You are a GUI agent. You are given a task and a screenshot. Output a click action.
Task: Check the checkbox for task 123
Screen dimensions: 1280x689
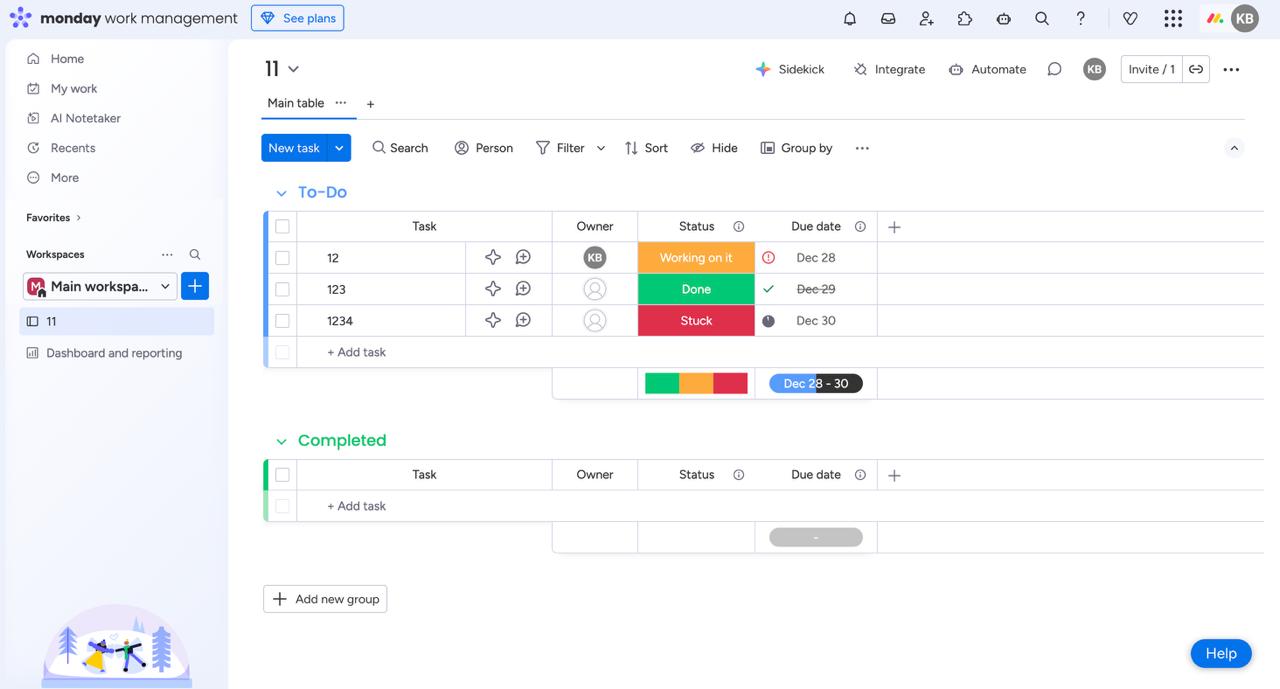(x=282, y=289)
